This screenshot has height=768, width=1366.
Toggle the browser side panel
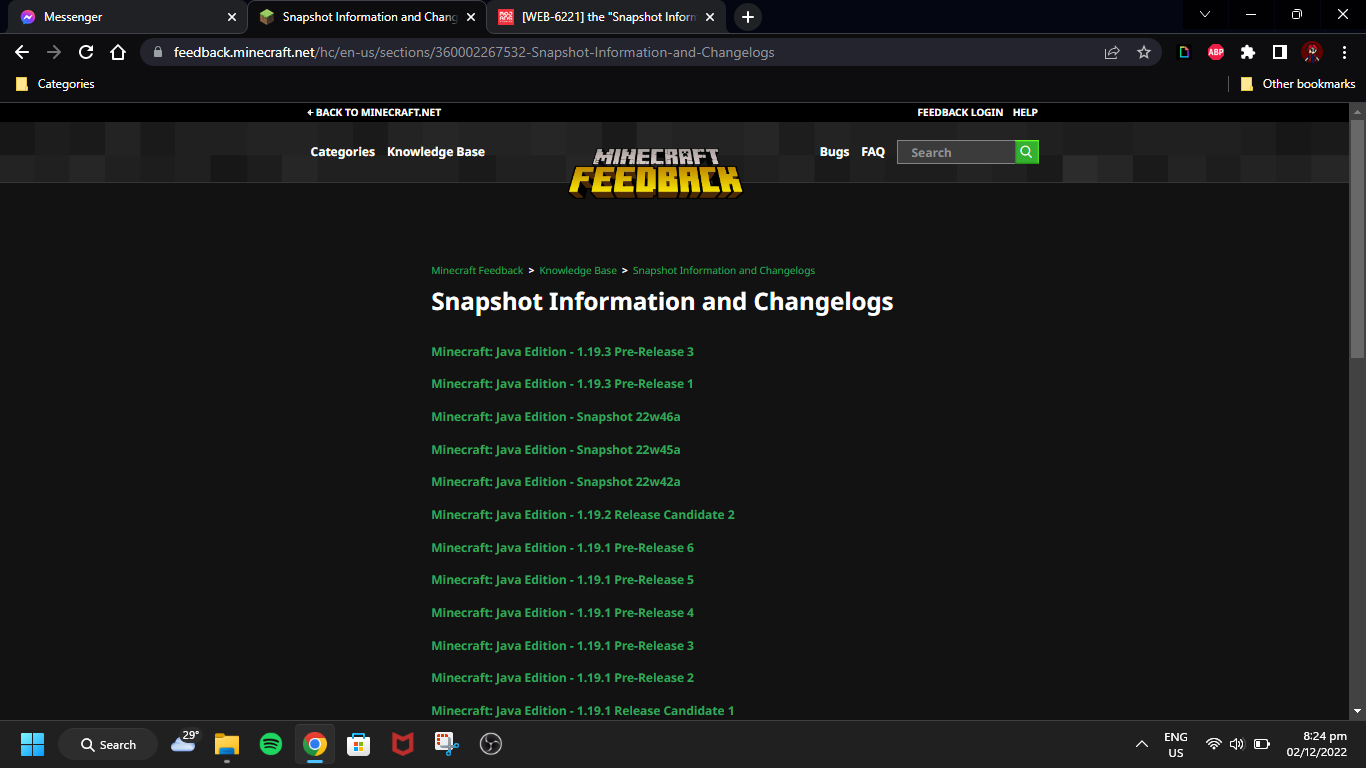[1280, 52]
